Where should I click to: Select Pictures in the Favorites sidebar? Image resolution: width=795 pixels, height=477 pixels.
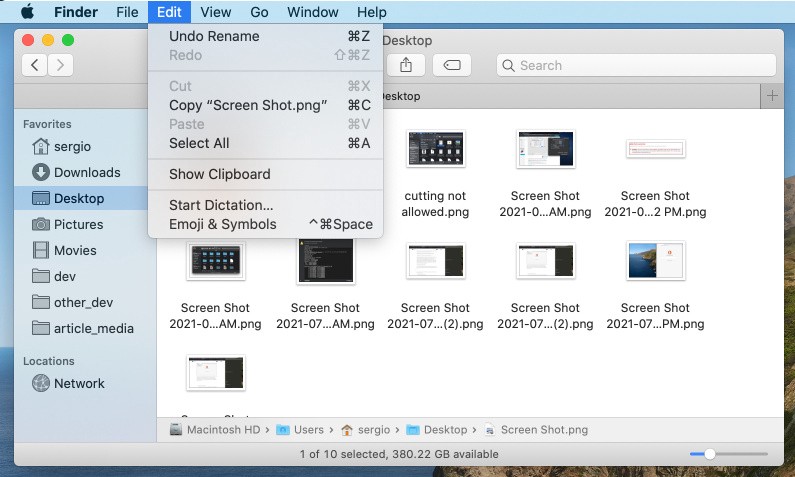pyautogui.click(x=78, y=224)
